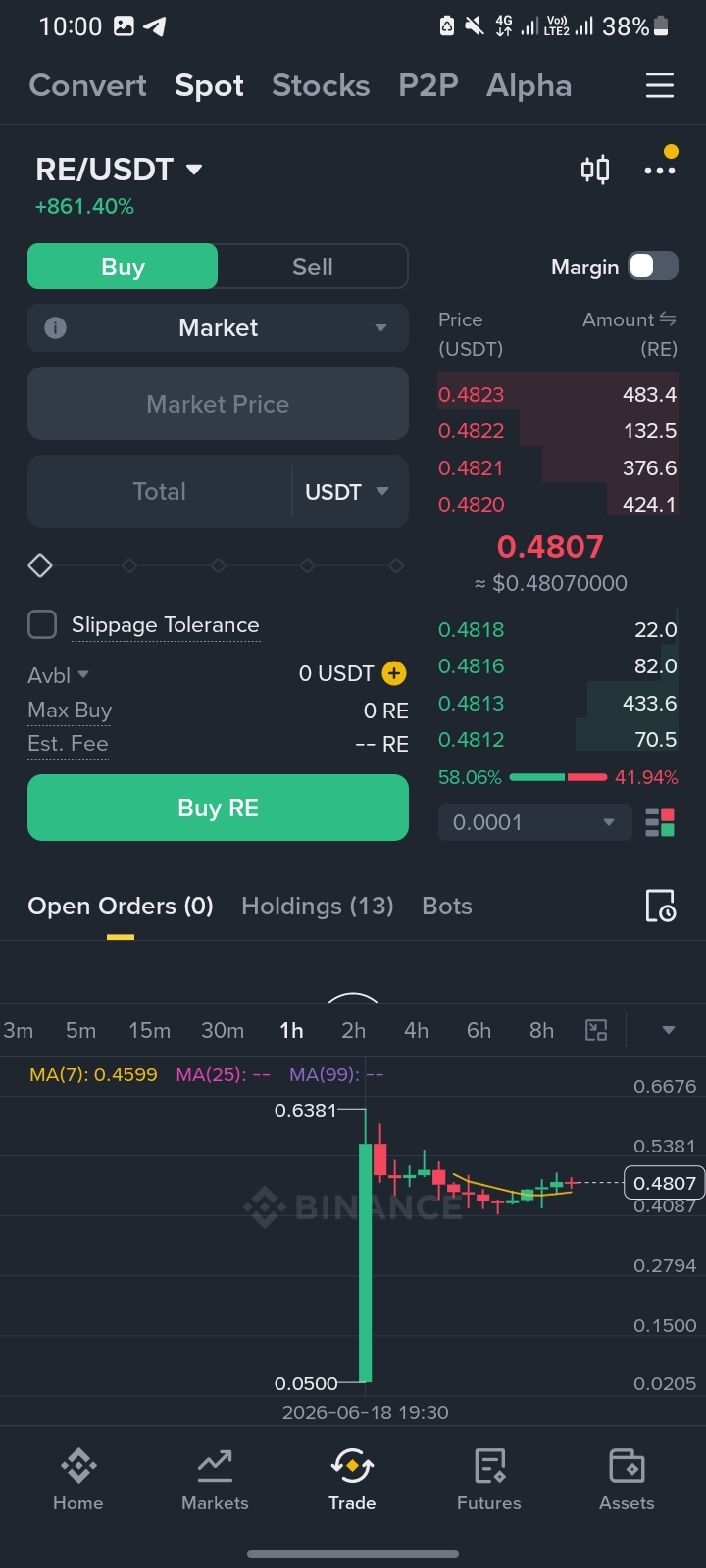The image size is (706, 1568).
Task: Show the Bots tab
Action: [447, 906]
